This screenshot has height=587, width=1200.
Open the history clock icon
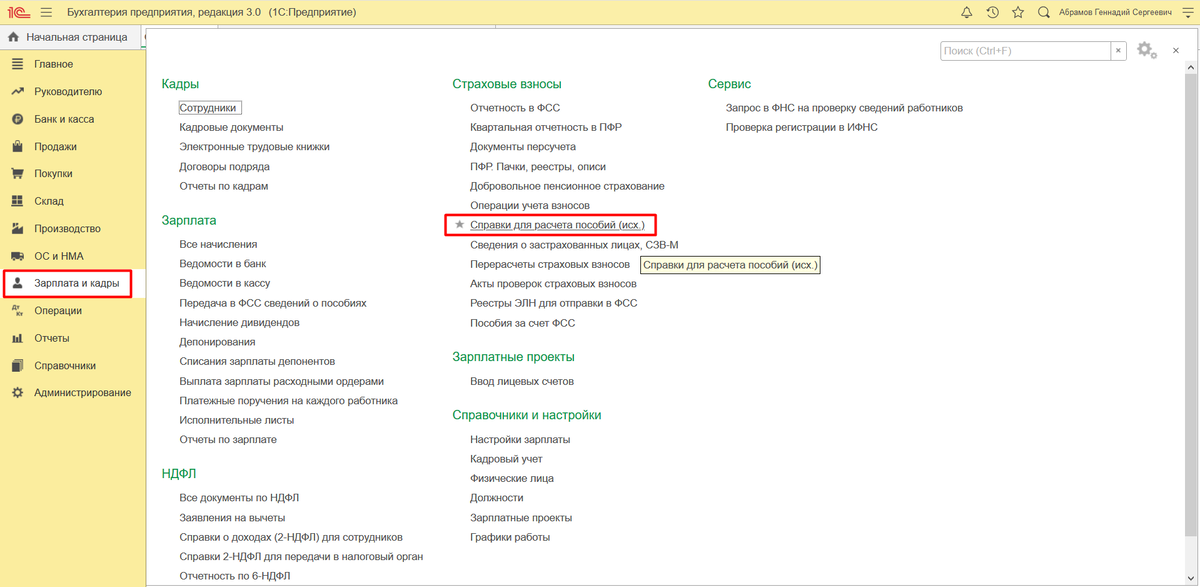coord(992,12)
